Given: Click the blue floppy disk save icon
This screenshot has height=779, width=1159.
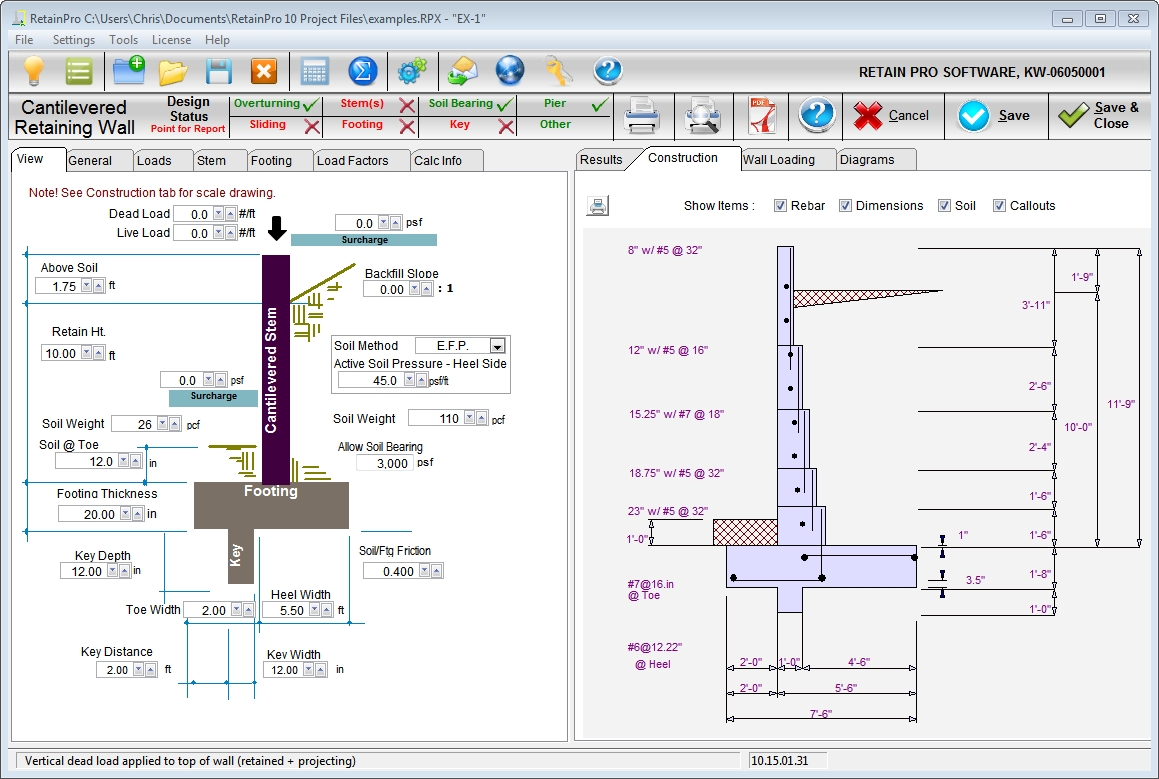Looking at the screenshot, I should coord(219,71).
